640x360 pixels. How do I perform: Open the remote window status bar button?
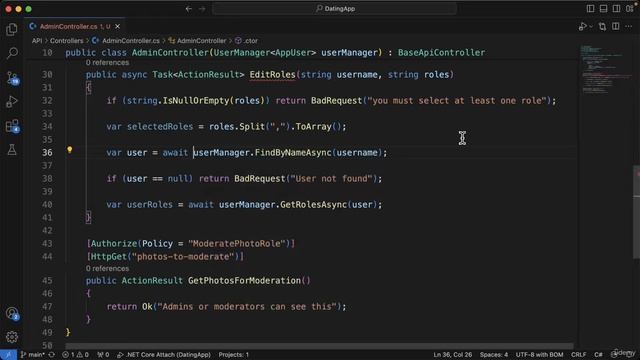(x=8, y=355)
